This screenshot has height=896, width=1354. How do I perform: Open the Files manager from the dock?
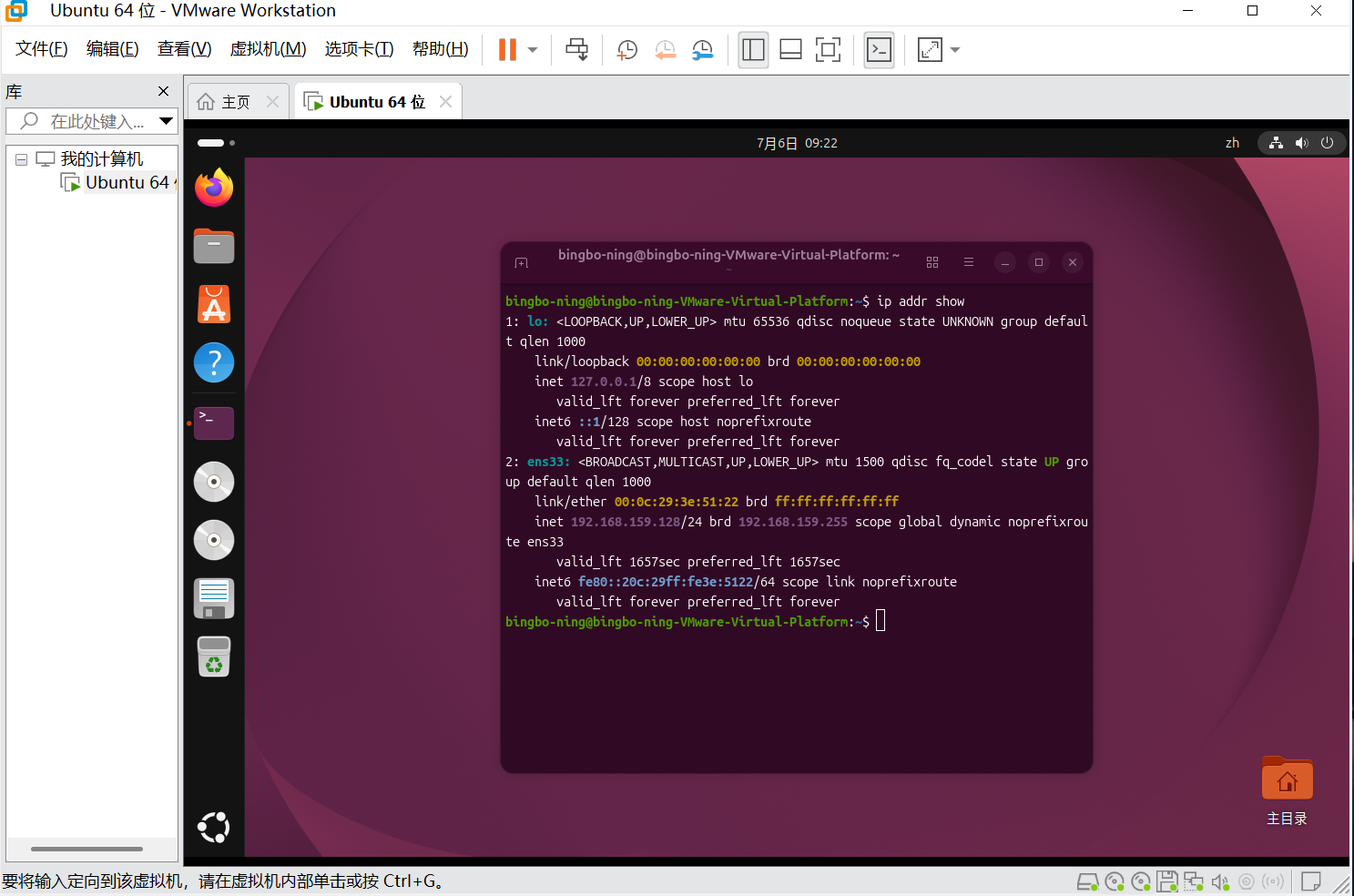214,246
